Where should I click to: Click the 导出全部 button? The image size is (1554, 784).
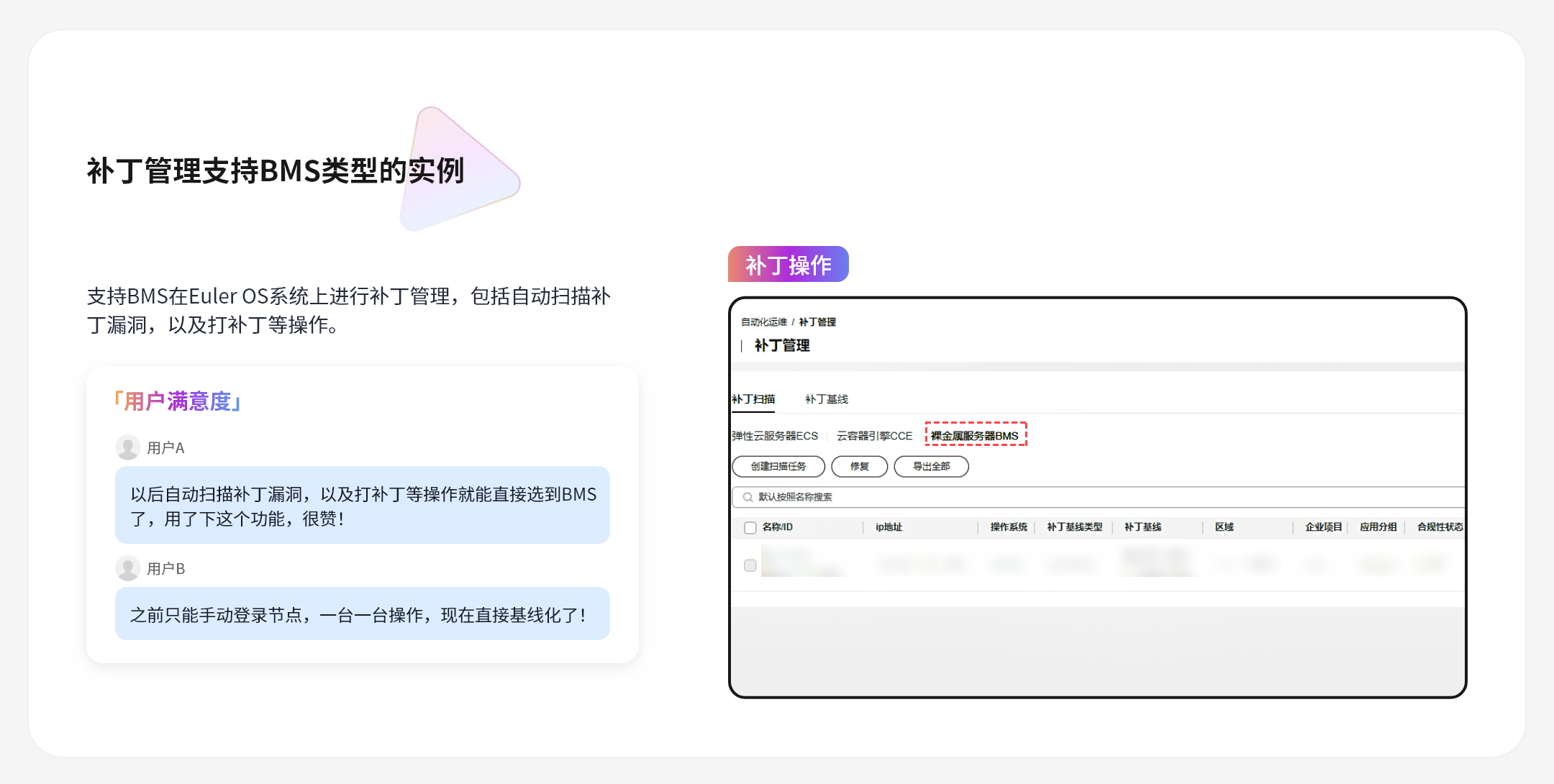coord(931,466)
